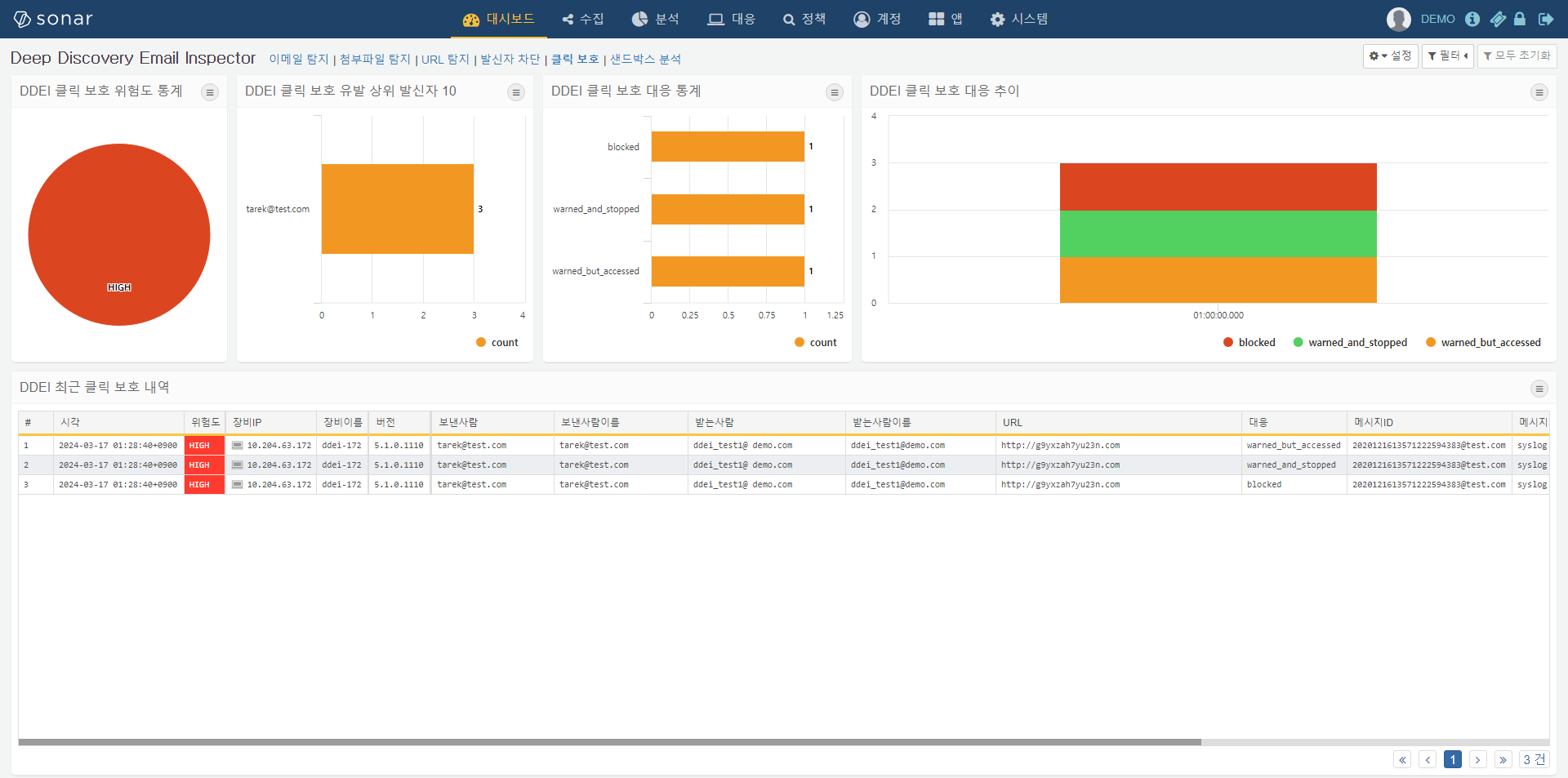Click the info circle icon
The height and width of the screenshot is (778, 1568).
pos(1472,19)
